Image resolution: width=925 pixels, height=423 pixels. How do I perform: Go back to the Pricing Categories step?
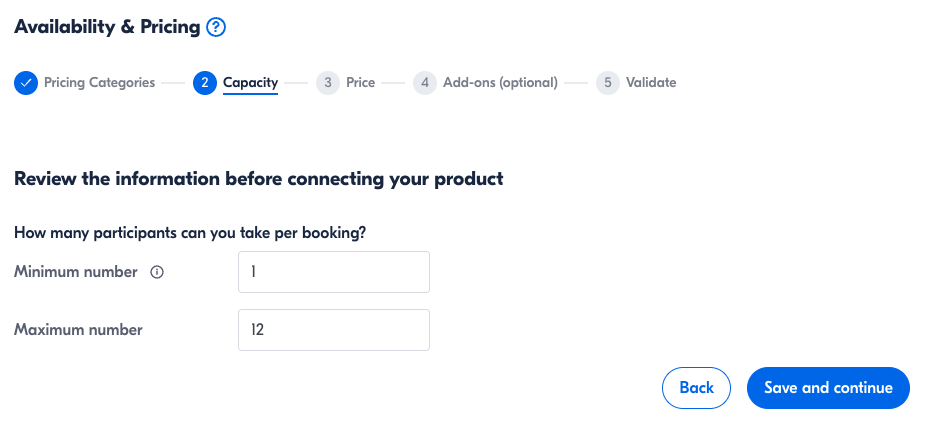click(x=99, y=83)
